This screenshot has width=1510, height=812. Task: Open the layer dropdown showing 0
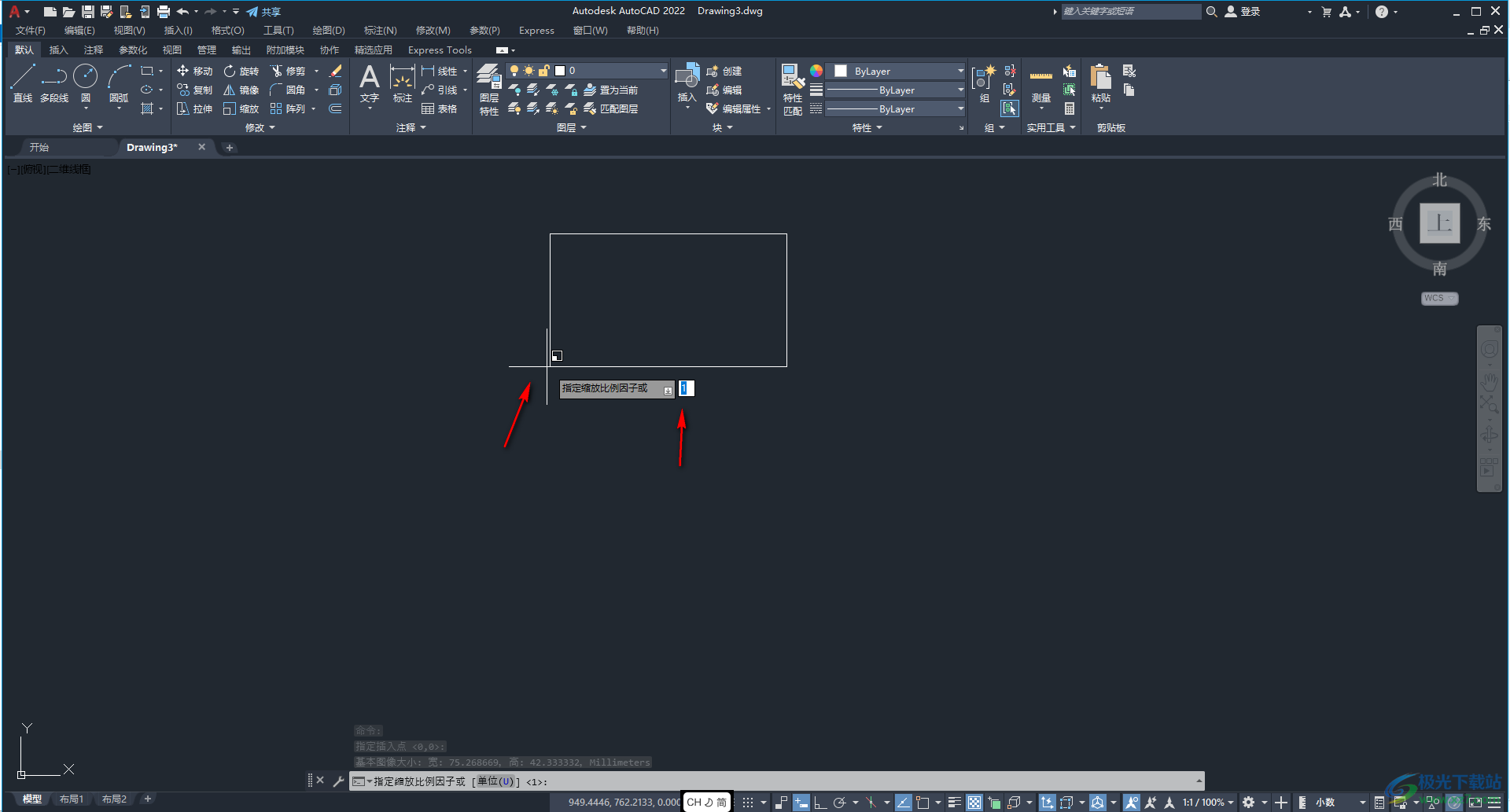click(x=587, y=71)
